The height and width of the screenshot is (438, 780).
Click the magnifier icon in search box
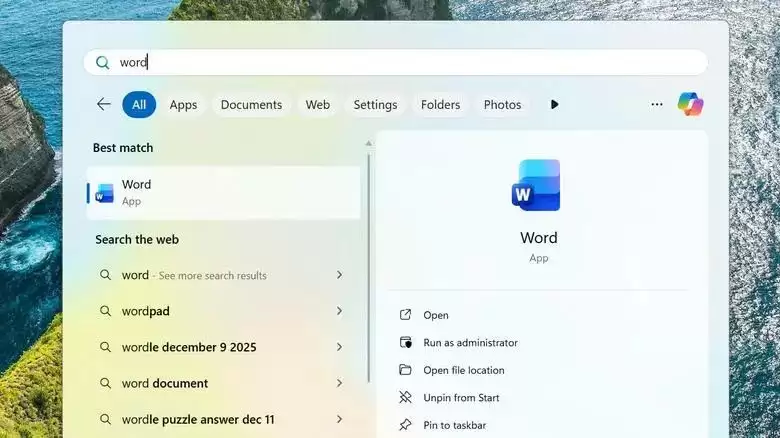[x=102, y=62]
